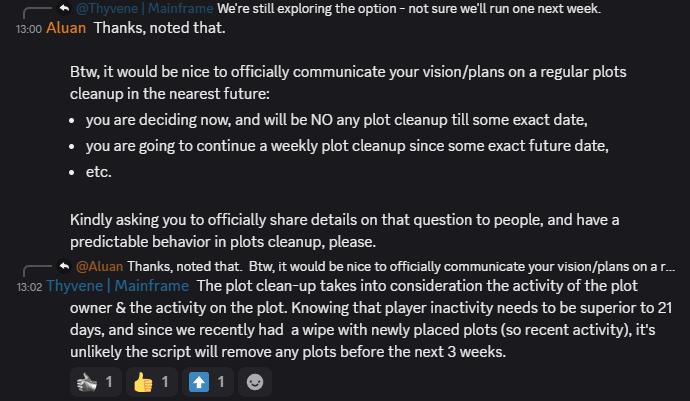The image size is (690, 401).
Task: Toggle the metal thumbs-up reaction
Action: tap(96, 380)
